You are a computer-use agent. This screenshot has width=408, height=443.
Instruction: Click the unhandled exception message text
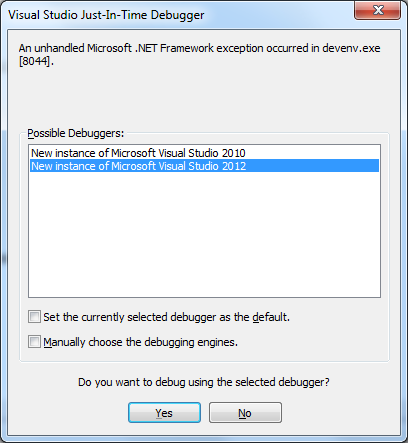[199, 54]
